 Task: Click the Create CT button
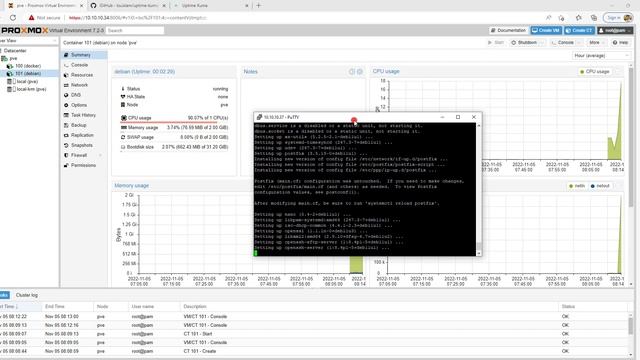coord(579,30)
